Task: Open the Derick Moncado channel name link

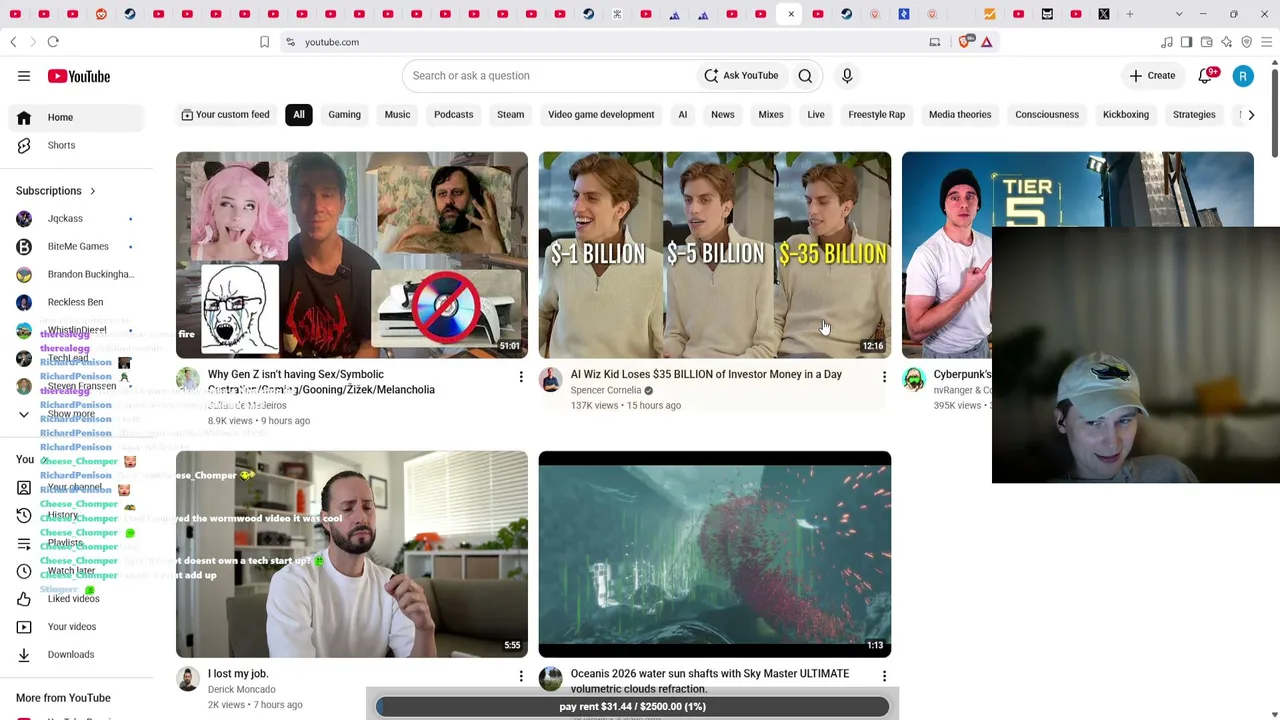Action: point(241,689)
